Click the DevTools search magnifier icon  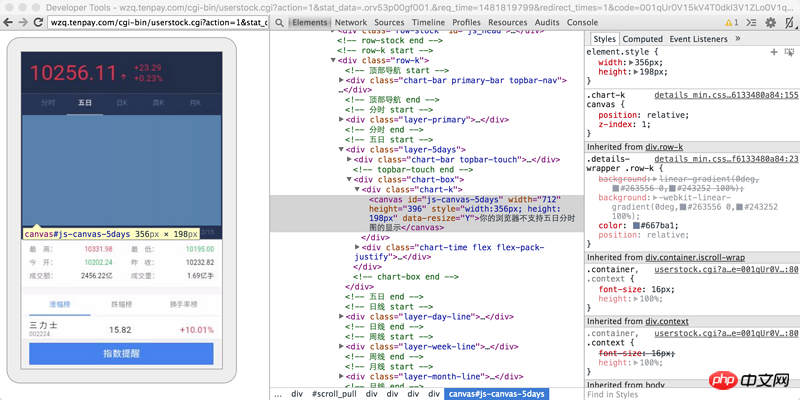pyautogui.click(x=279, y=22)
